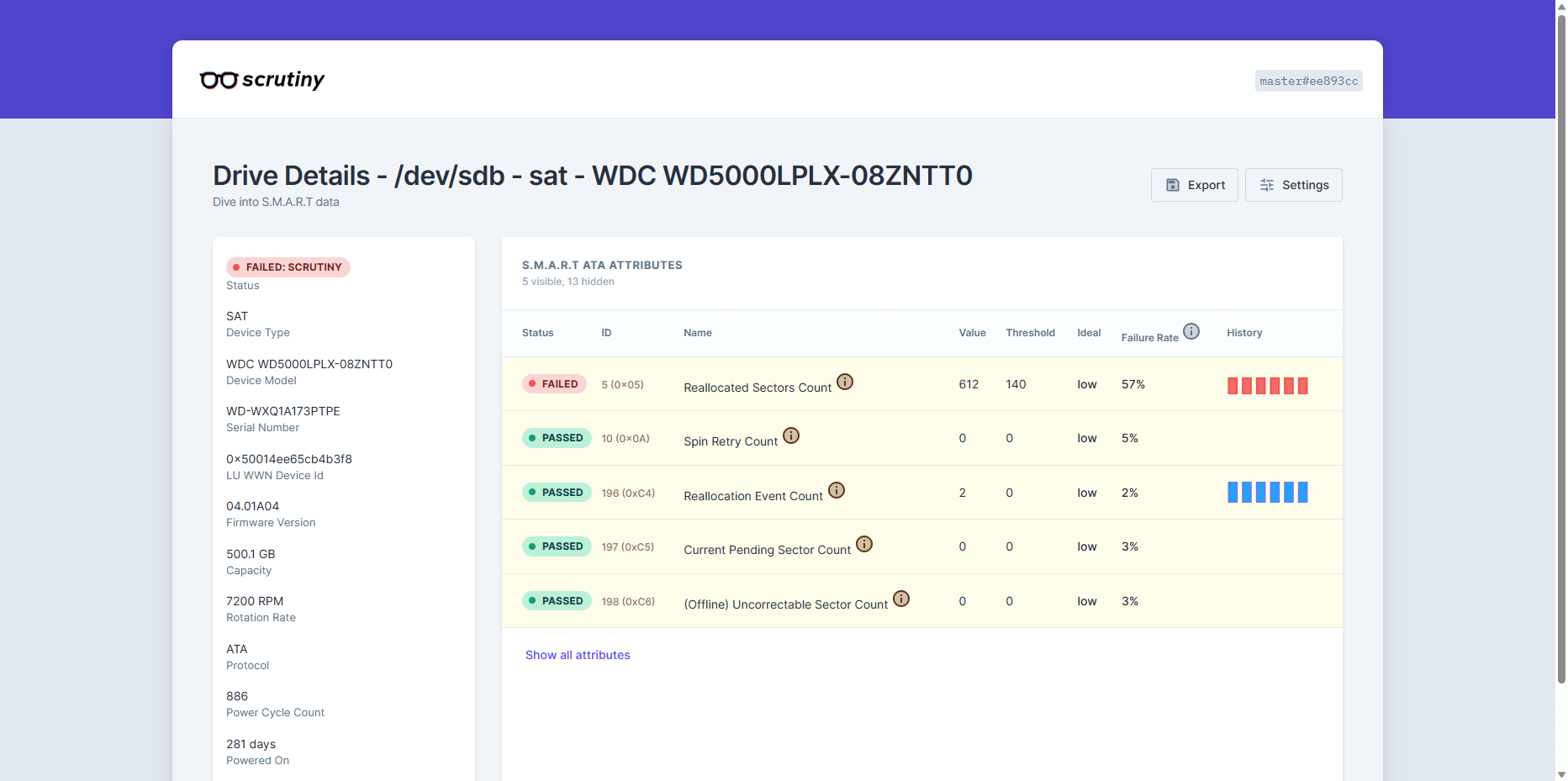Click the blue Reallocation Event history chart
Image resolution: width=1568 pixels, height=781 pixels.
click(1267, 492)
